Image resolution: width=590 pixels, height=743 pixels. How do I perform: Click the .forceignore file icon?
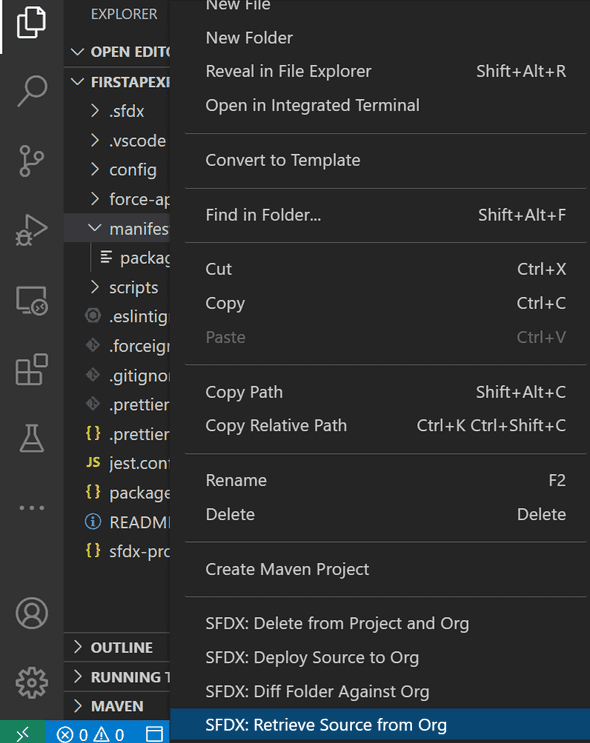93,345
